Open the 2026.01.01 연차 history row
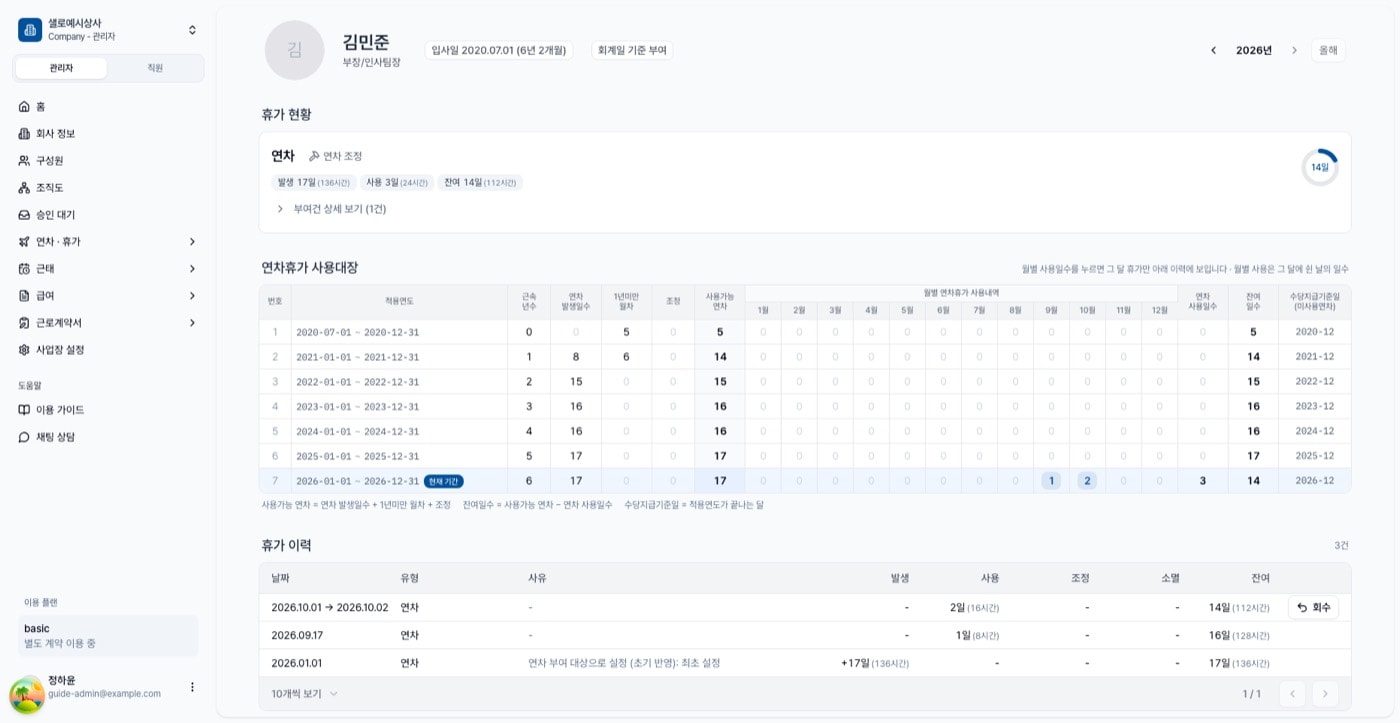 pyautogui.click(x=805, y=663)
